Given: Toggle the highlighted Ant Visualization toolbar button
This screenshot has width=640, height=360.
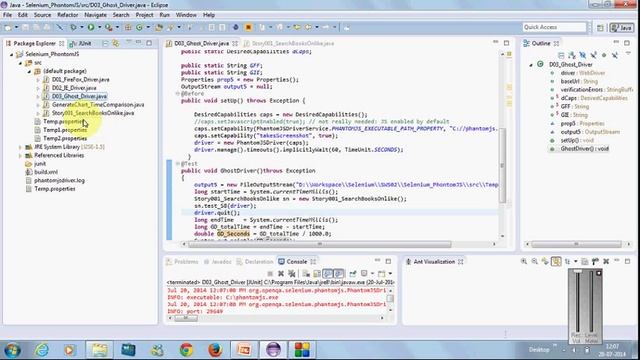Looking at the screenshot, I should coord(556,261).
